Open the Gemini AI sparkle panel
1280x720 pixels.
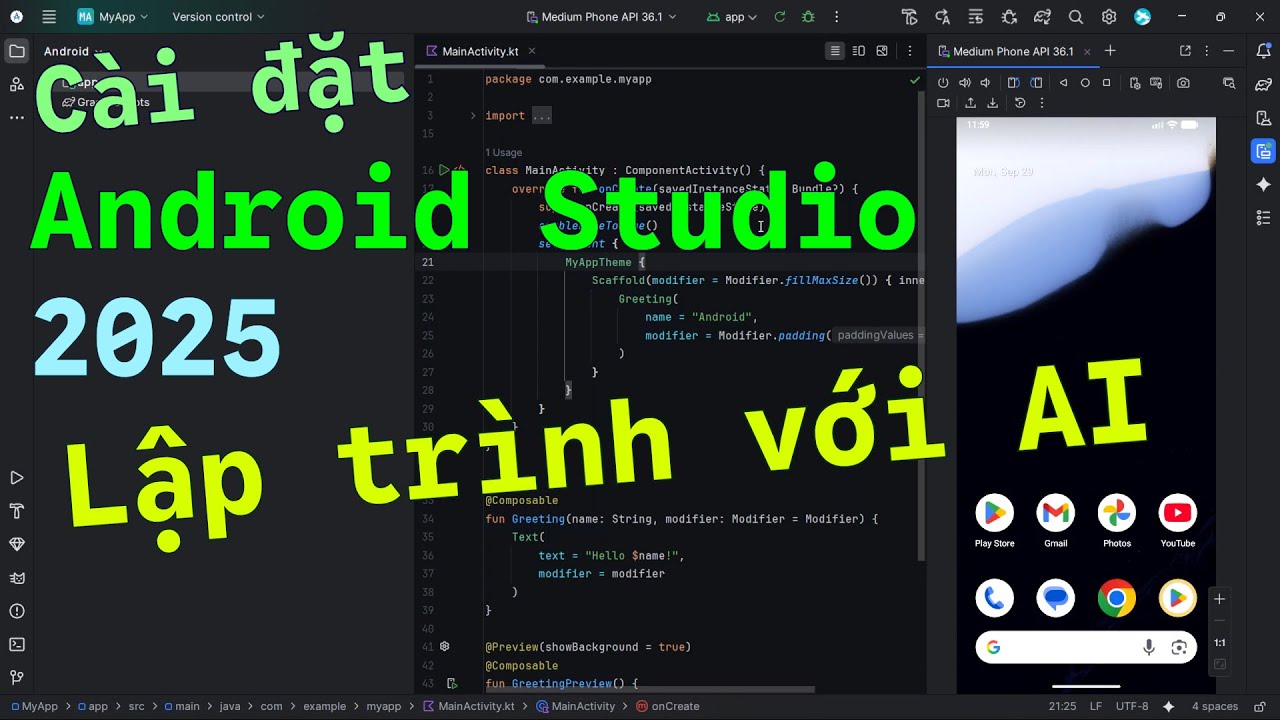[1264, 184]
